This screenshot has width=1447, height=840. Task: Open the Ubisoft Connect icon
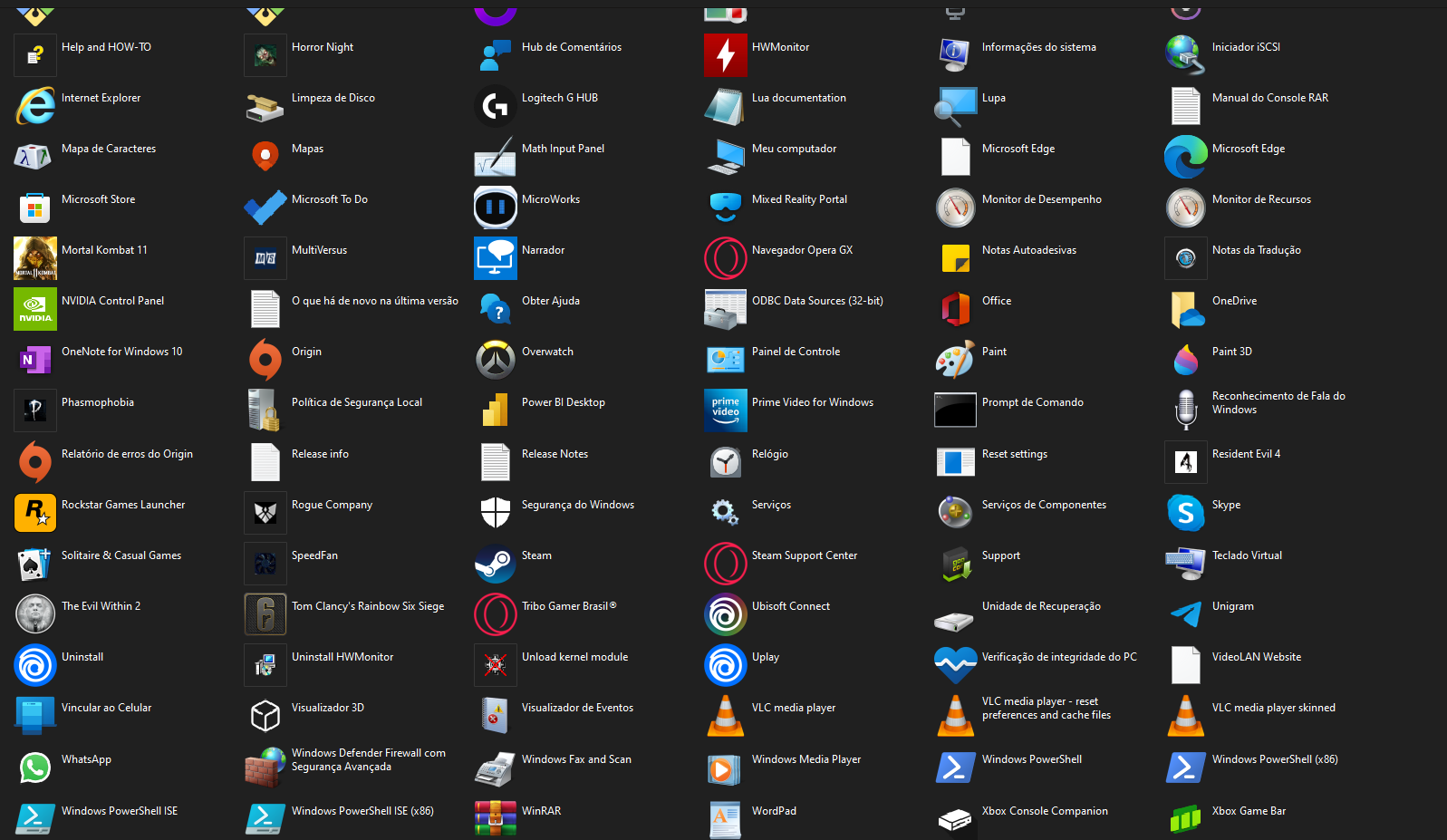pos(726,614)
